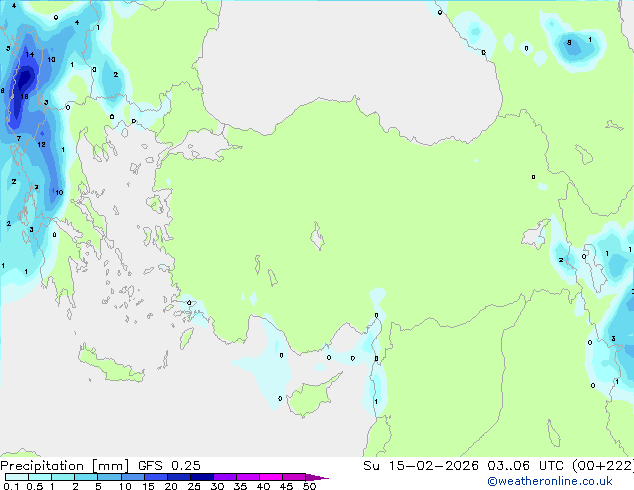Select the legend color cell beginning at 5
Image resolution: width=634 pixels, height=490 pixels.
110,477
